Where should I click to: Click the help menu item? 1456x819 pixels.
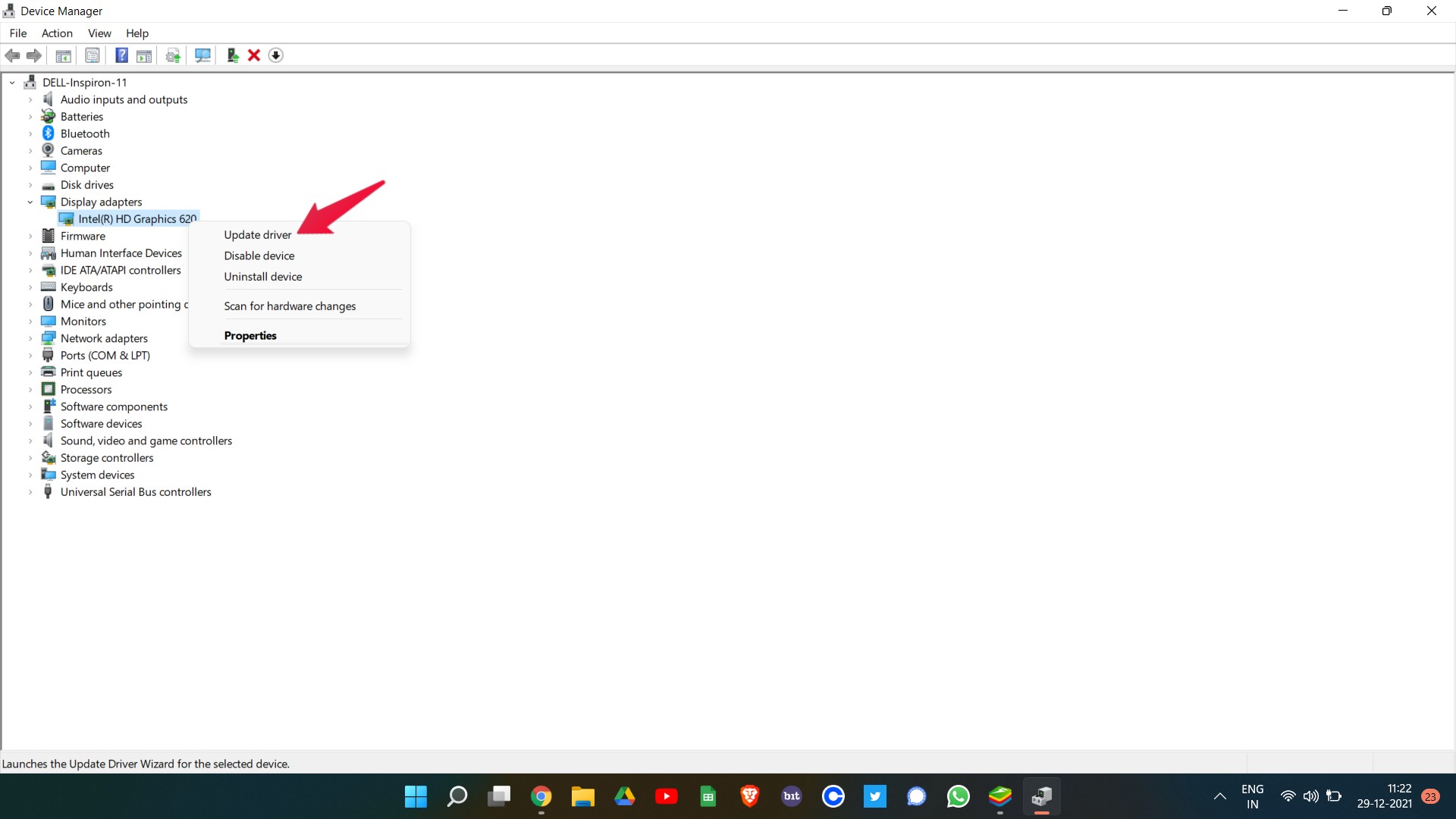tap(137, 33)
